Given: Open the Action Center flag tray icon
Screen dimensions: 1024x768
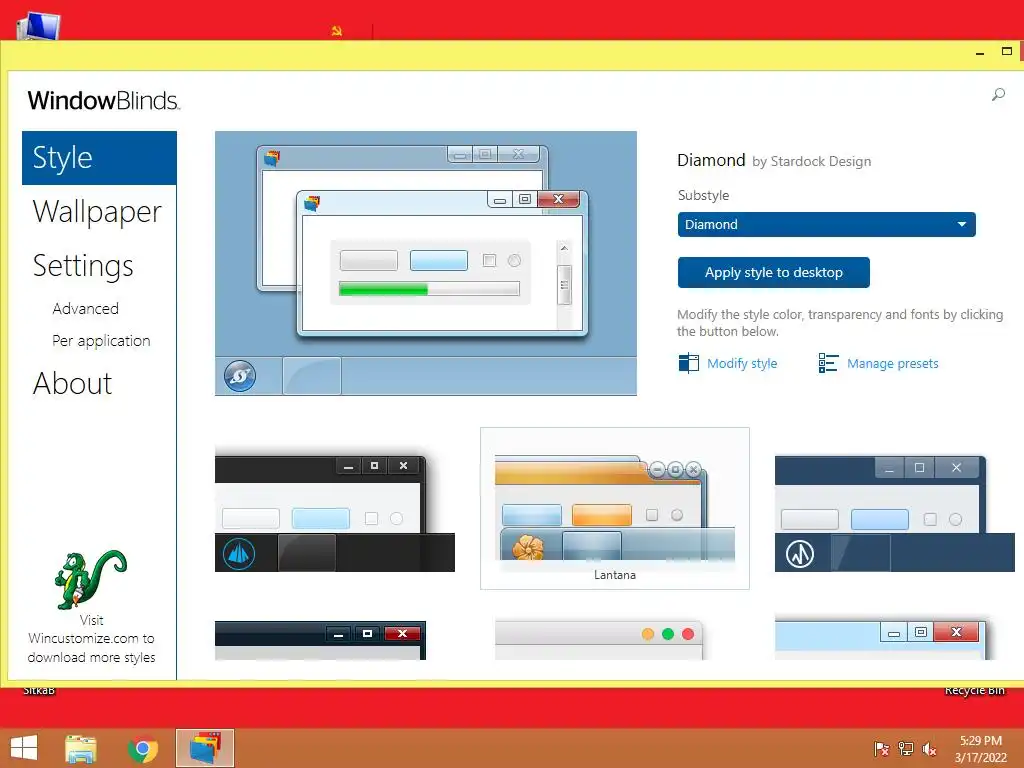Looking at the screenshot, I should (881, 749).
